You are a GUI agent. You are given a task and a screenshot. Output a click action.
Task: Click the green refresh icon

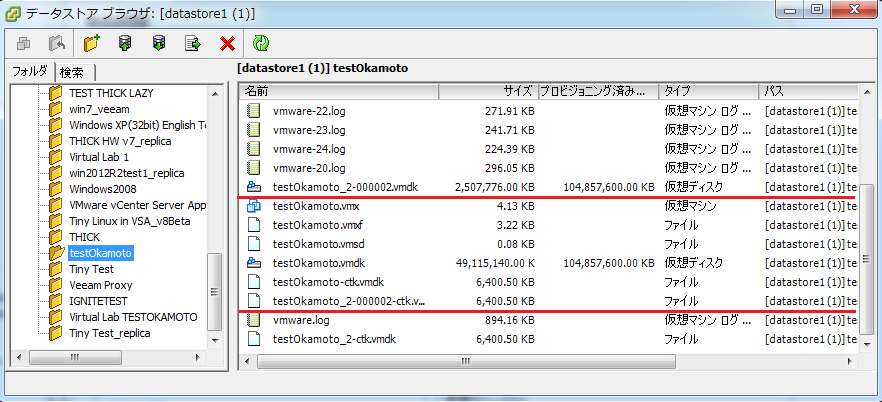coord(261,43)
